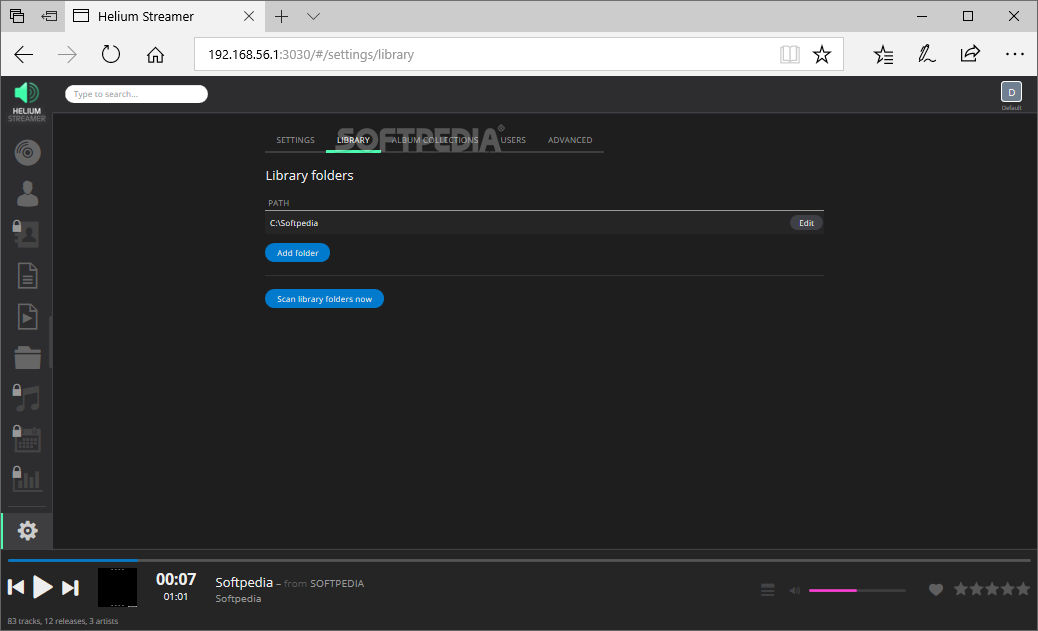Add page to favorites star
The image size is (1038, 631).
pyautogui.click(x=822, y=54)
